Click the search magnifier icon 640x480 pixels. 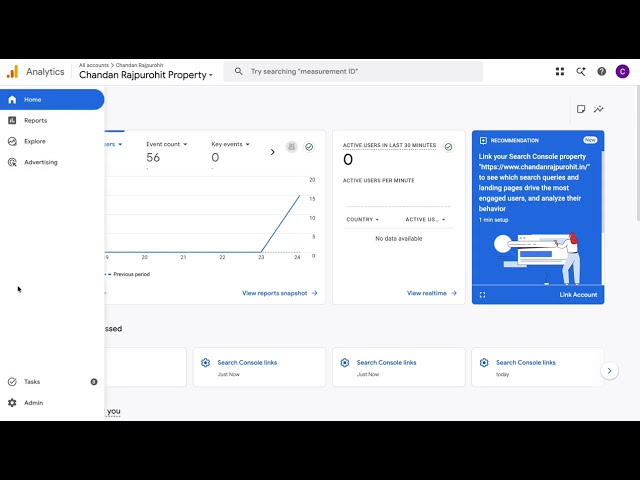click(239, 71)
